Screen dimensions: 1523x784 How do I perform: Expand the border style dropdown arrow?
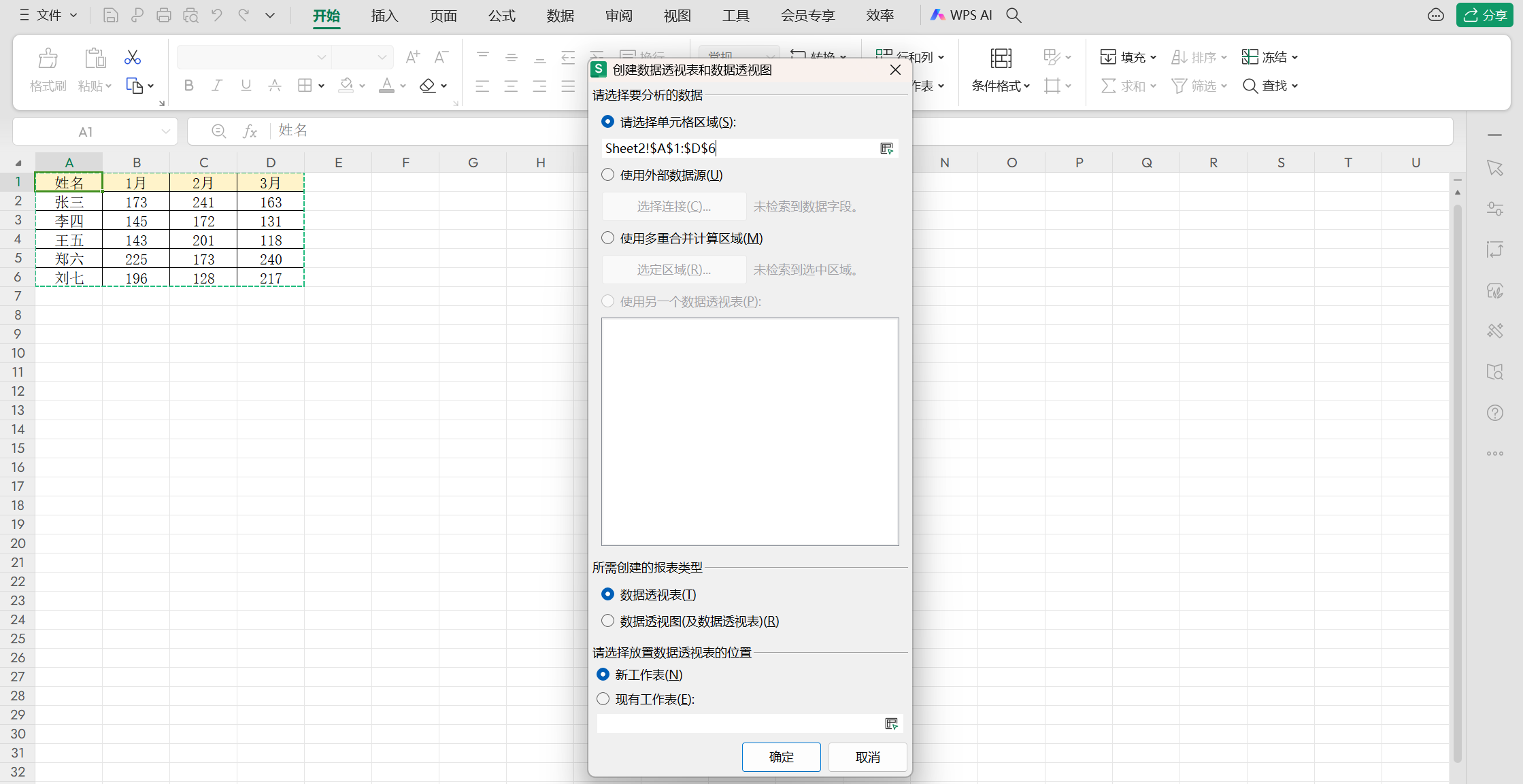click(321, 85)
